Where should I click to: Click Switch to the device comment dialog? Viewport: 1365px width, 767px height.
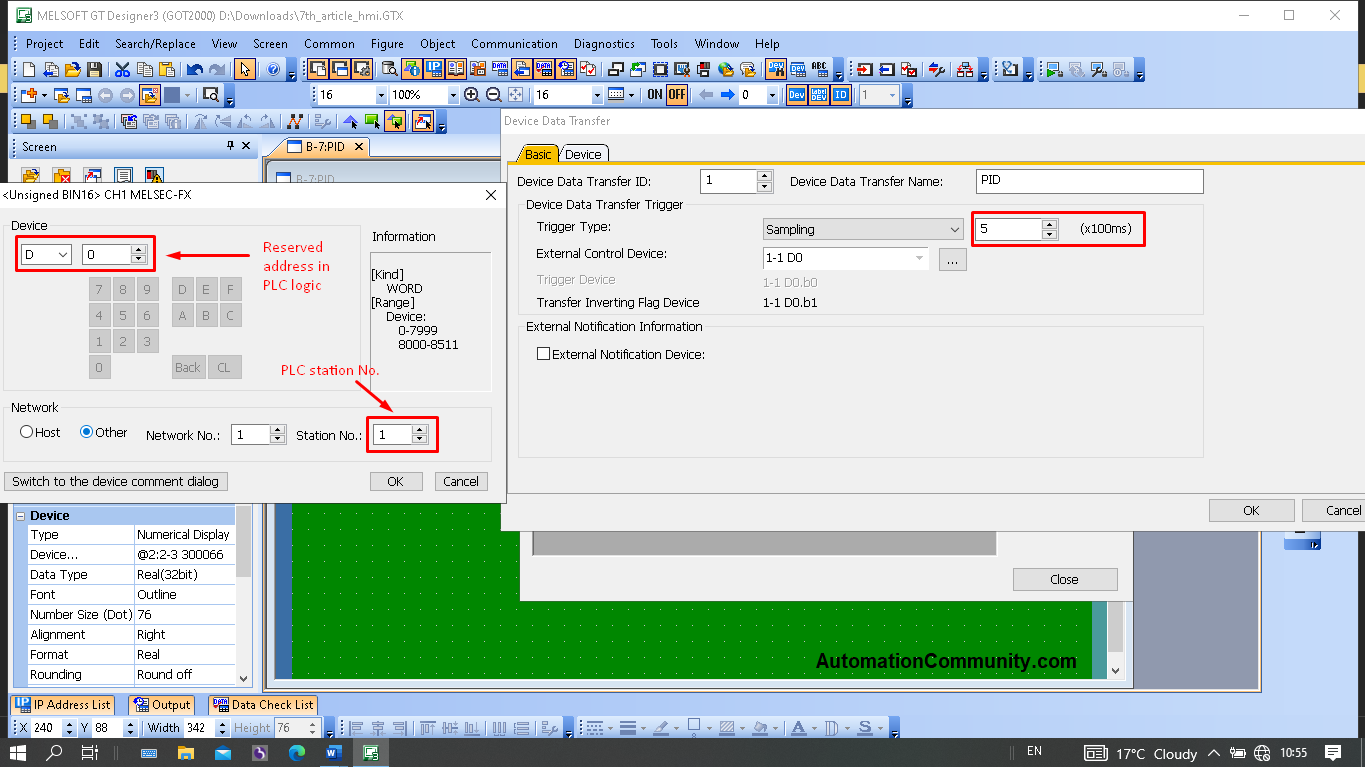tap(116, 481)
